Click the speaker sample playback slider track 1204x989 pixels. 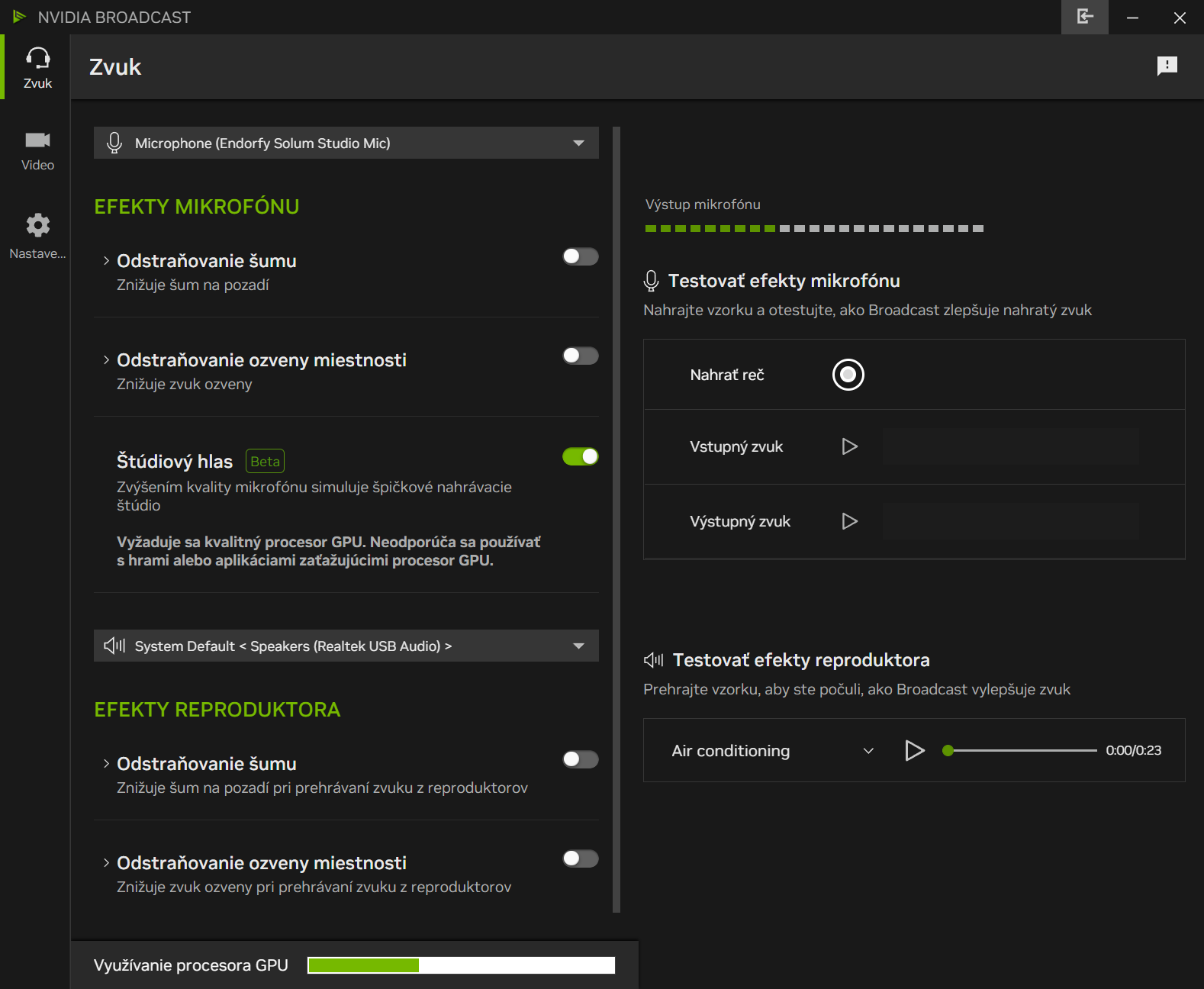tap(1022, 750)
